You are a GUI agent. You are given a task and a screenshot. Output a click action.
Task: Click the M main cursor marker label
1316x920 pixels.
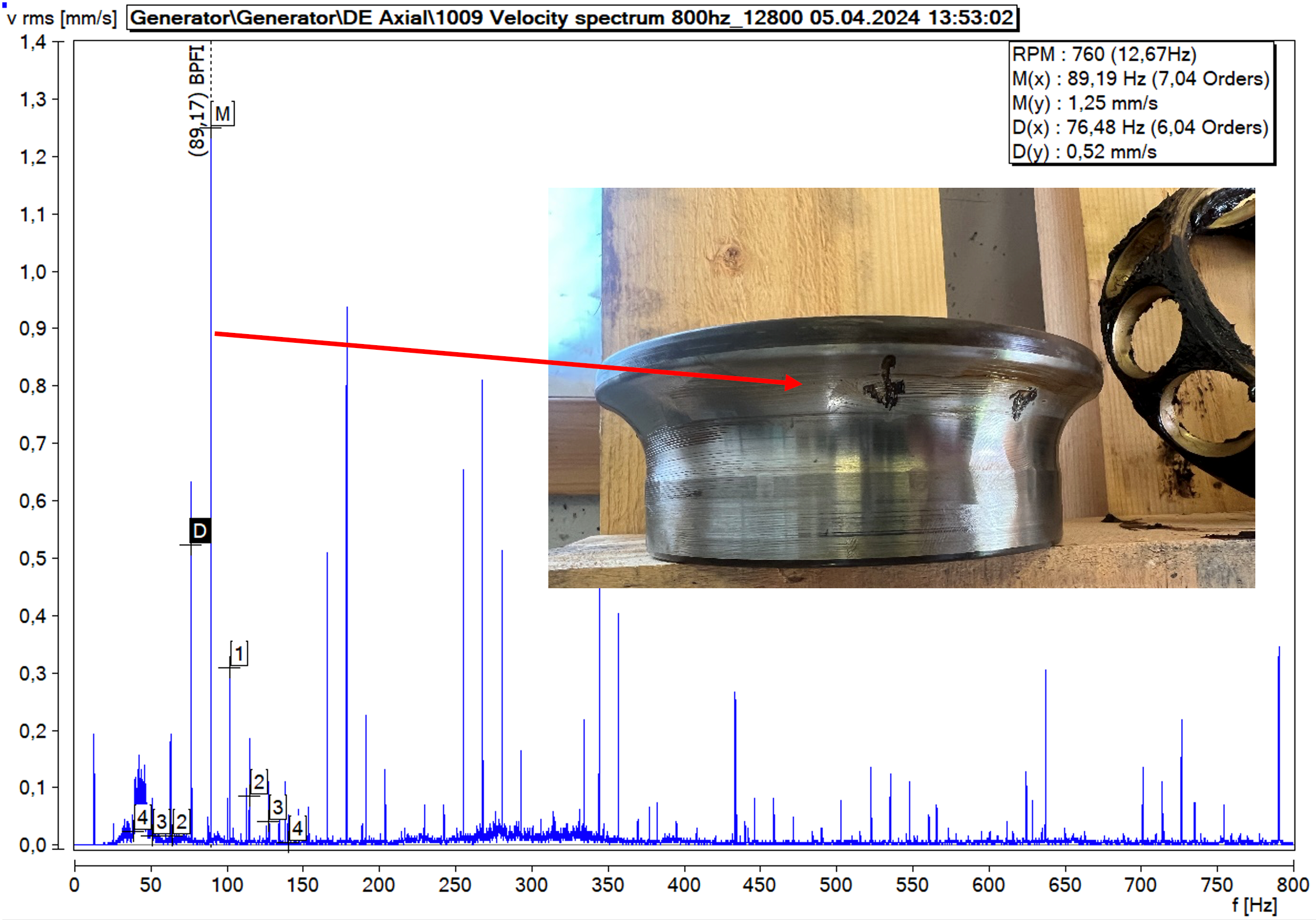pyautogui.click(x=222, y=114)
